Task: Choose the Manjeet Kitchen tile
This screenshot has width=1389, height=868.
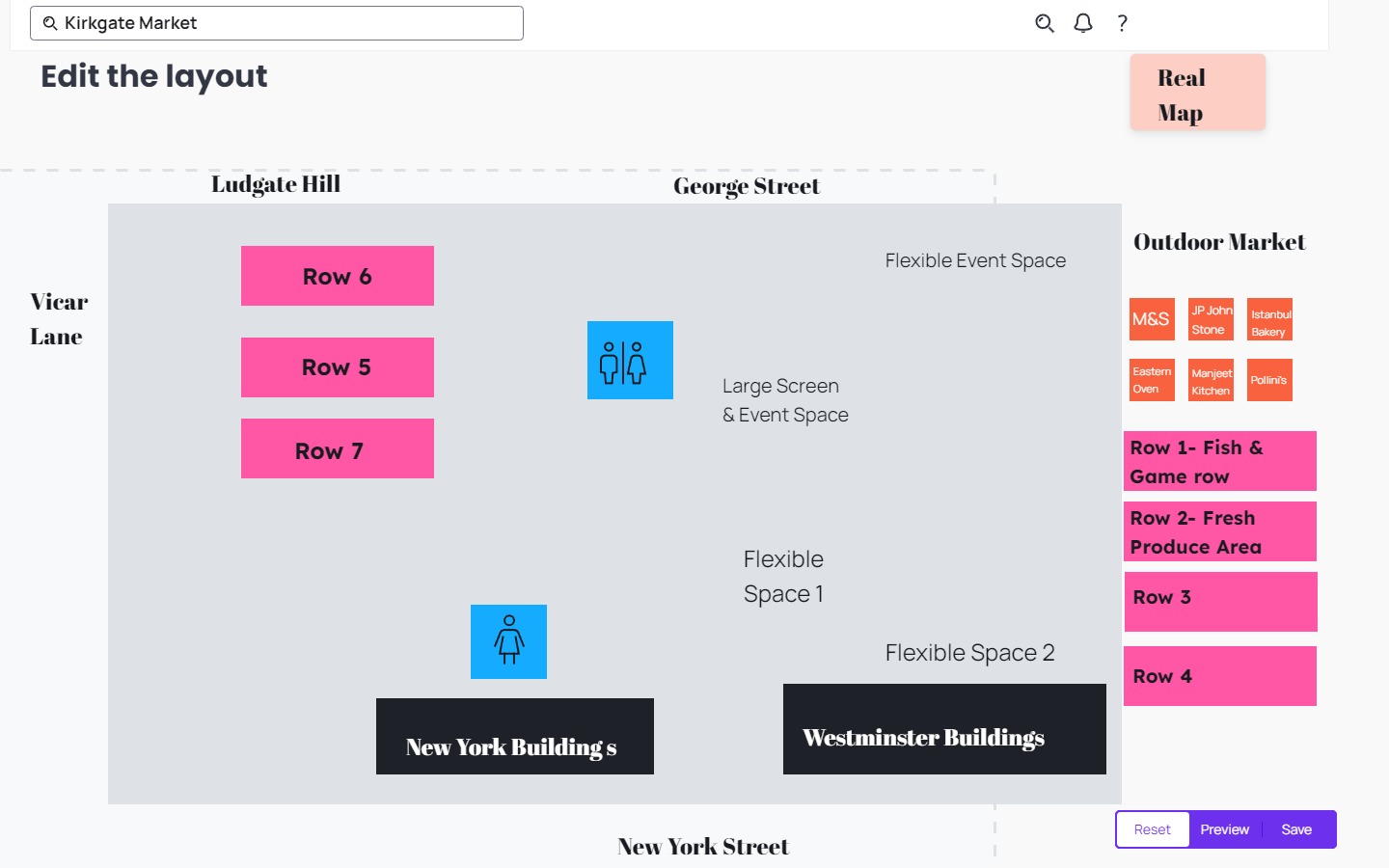Action: pyautogui.click(x=1211, y=381)
